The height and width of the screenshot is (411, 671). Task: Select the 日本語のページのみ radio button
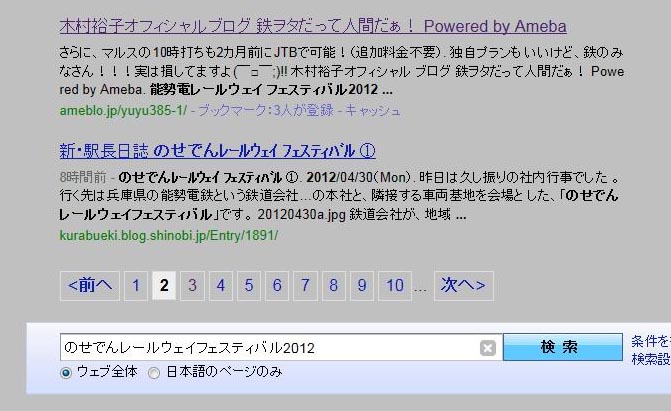[154, 373]
